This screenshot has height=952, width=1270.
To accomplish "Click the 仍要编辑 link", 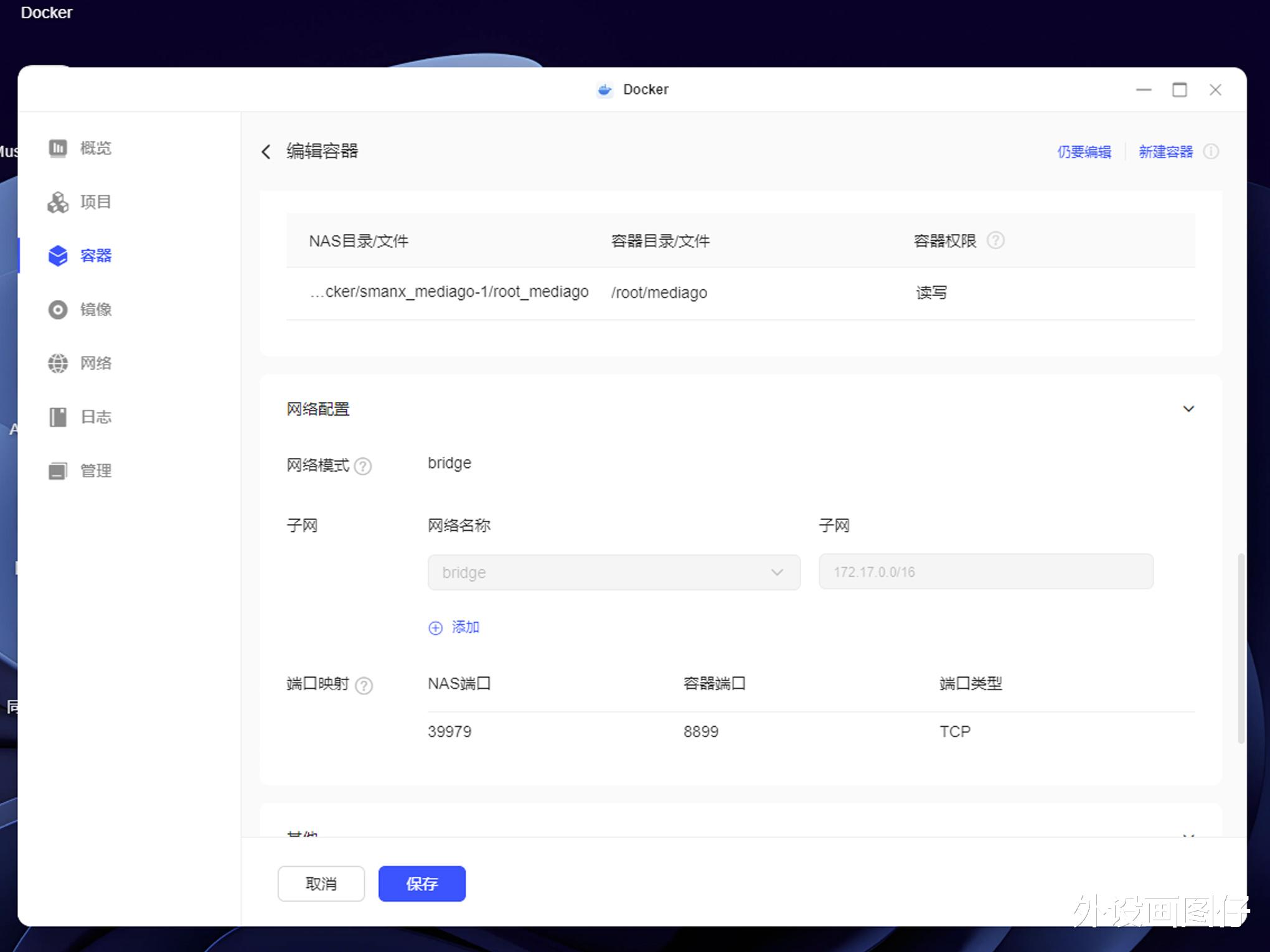I will point(1084,152).
